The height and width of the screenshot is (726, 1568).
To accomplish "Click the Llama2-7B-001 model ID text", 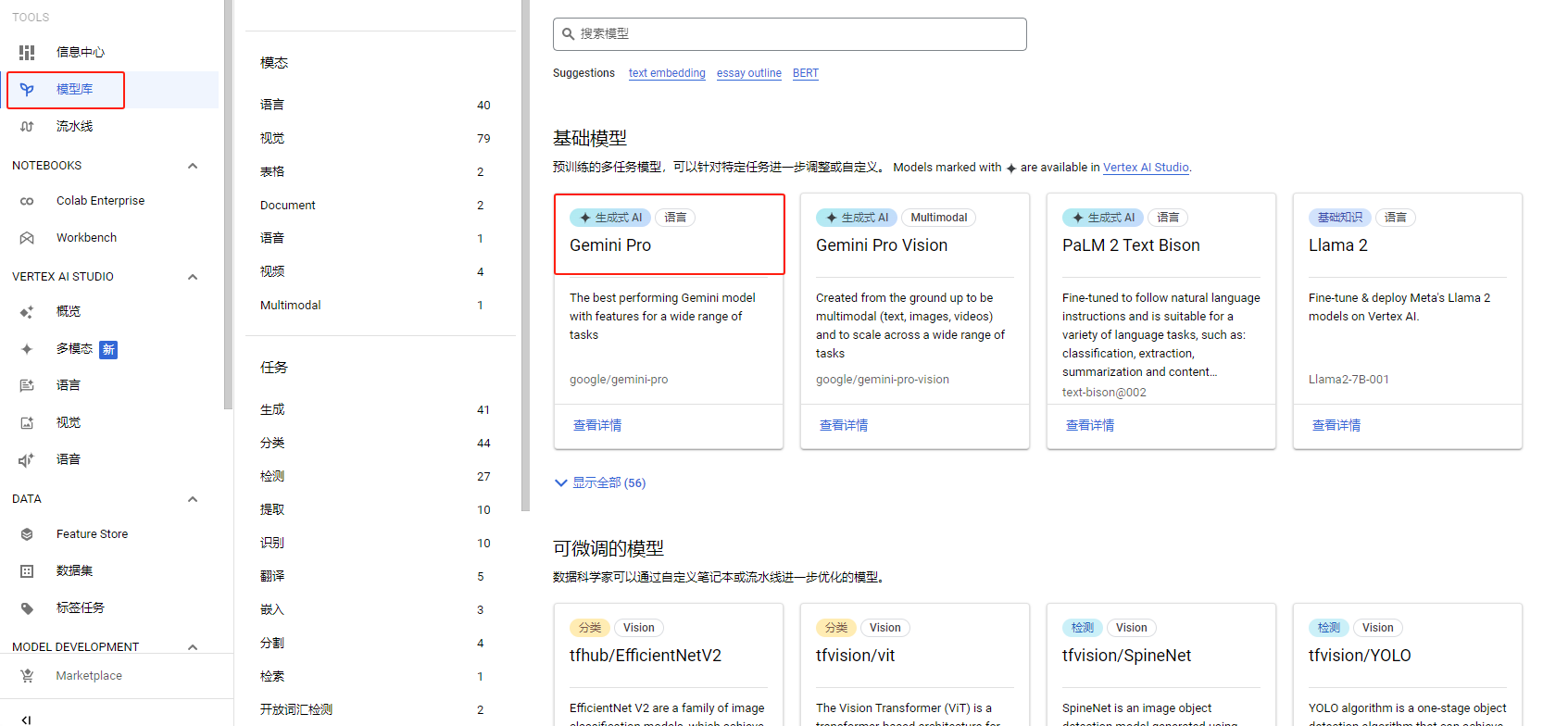I will click(1348, 380).
